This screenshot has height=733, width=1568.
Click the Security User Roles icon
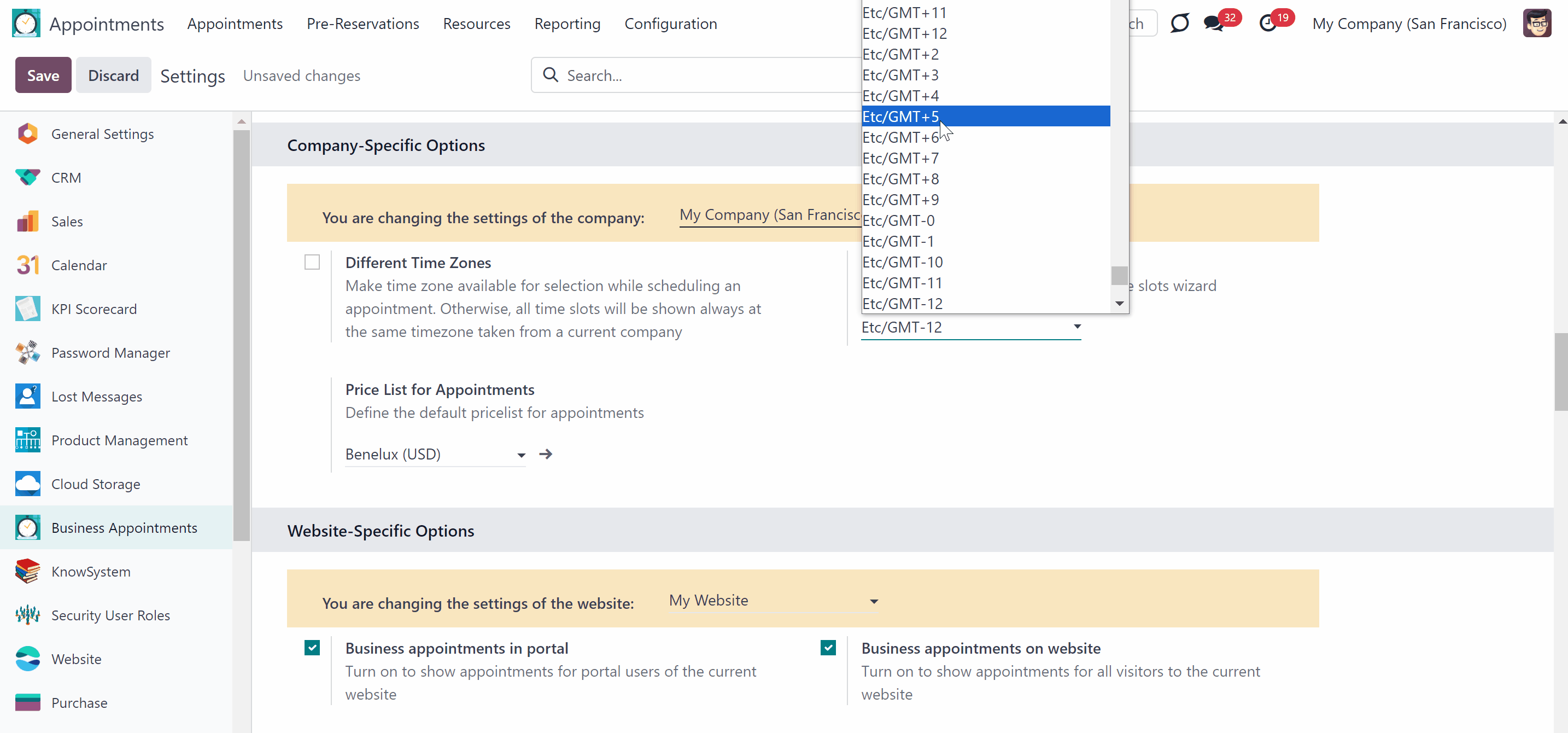click(x=27, y=615)
